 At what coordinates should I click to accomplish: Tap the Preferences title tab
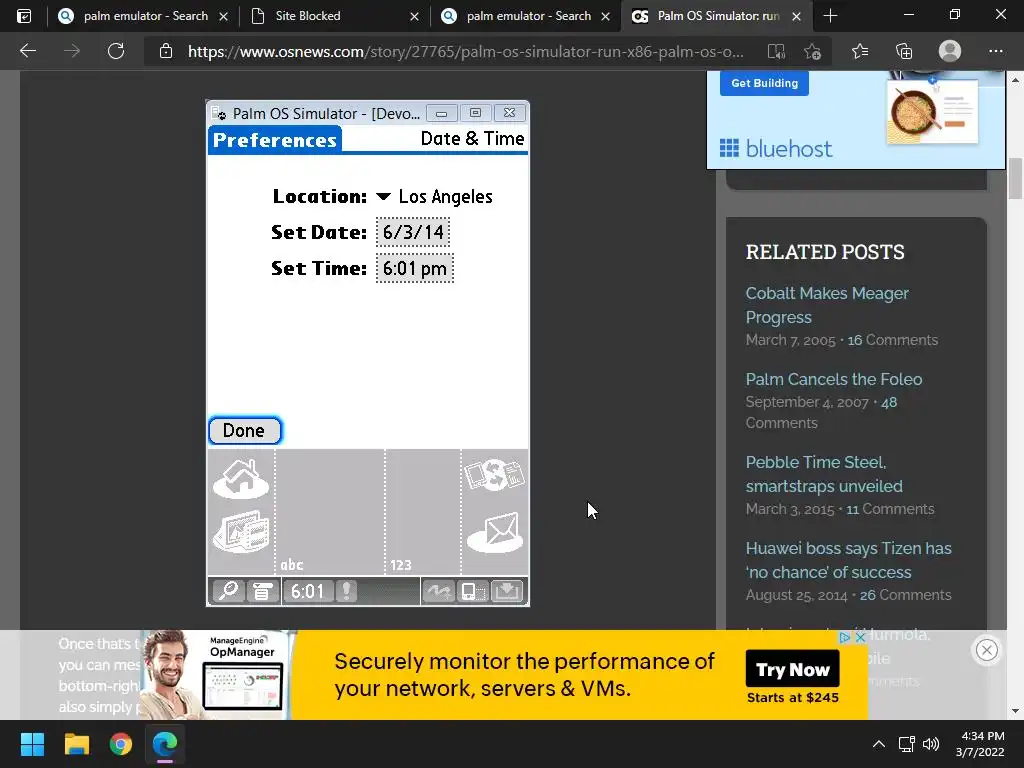tap(275, 140)
